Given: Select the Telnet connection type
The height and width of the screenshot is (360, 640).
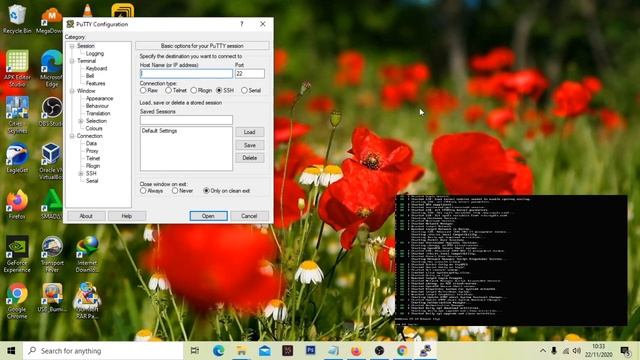Looking at the screenshot, I should [176, 90].
